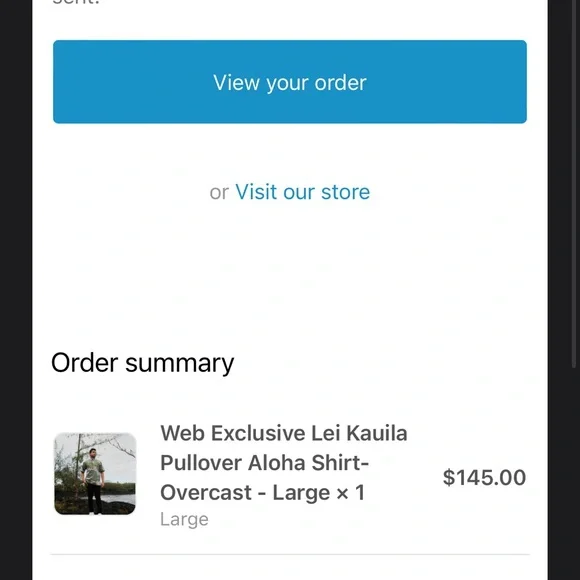Click the "Pullover Aloha Shirt-" line of product name
The image size is (580, 580).
pos(264,463)
